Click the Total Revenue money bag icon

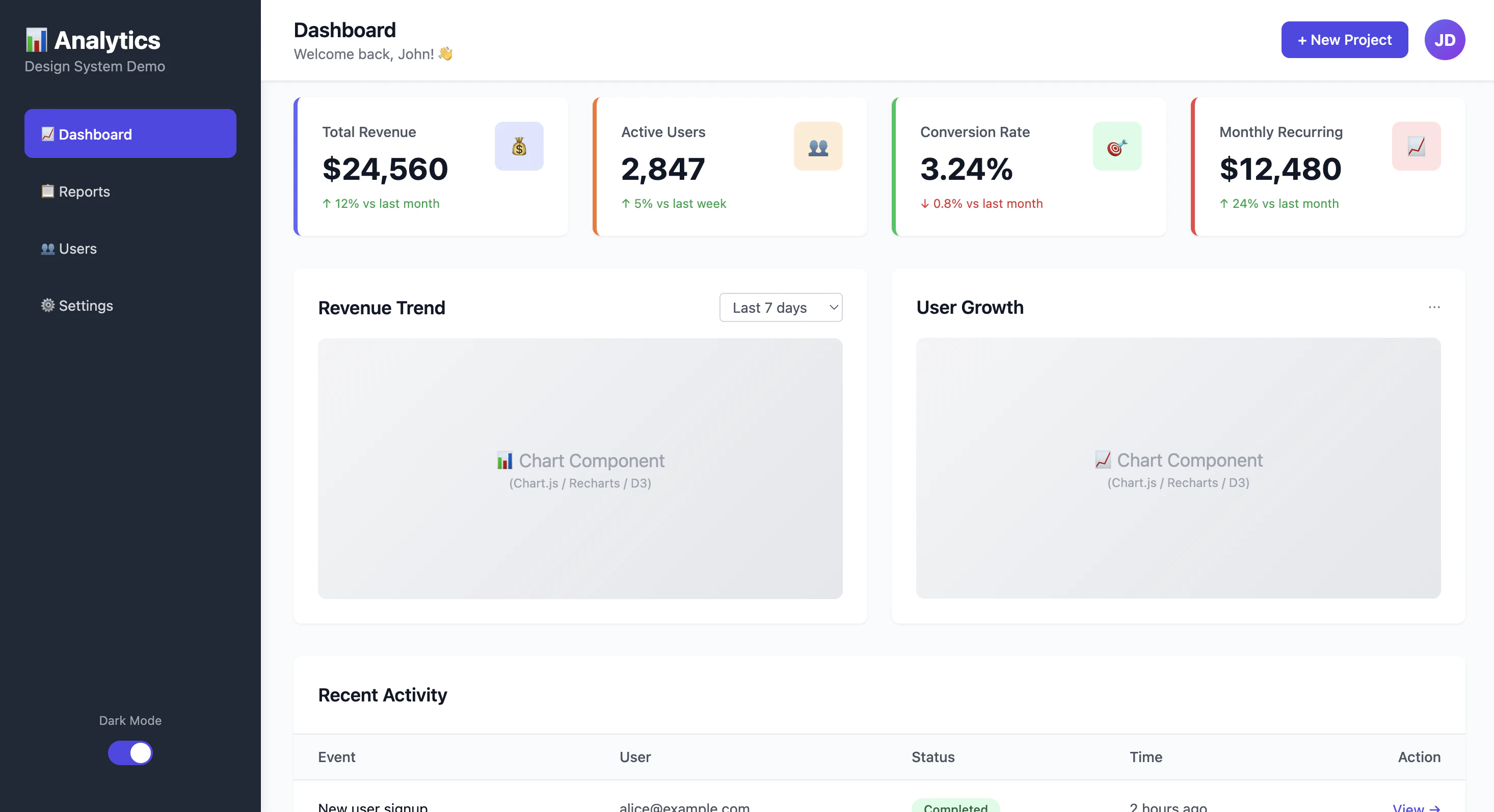click(x=519, y=146)
